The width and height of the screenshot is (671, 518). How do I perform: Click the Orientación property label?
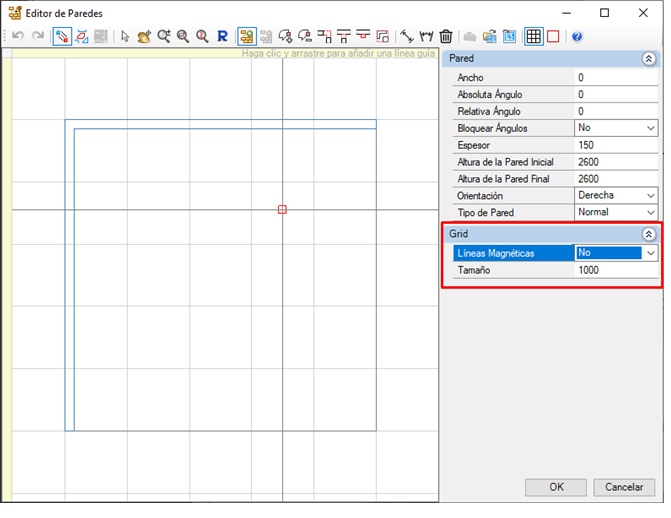[x=480, y=196]
